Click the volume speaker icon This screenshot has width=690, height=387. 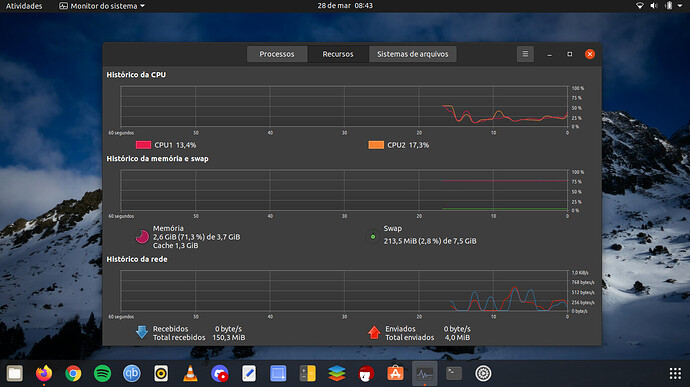[654, 6]
